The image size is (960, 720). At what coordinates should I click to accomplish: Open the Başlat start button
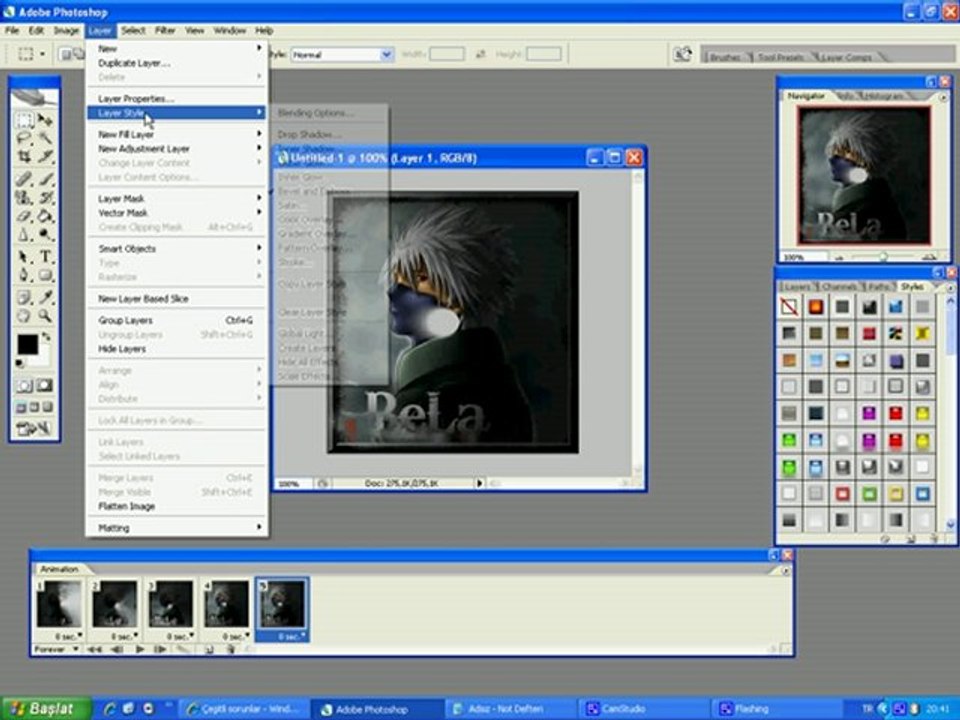[x=45, y=709]
